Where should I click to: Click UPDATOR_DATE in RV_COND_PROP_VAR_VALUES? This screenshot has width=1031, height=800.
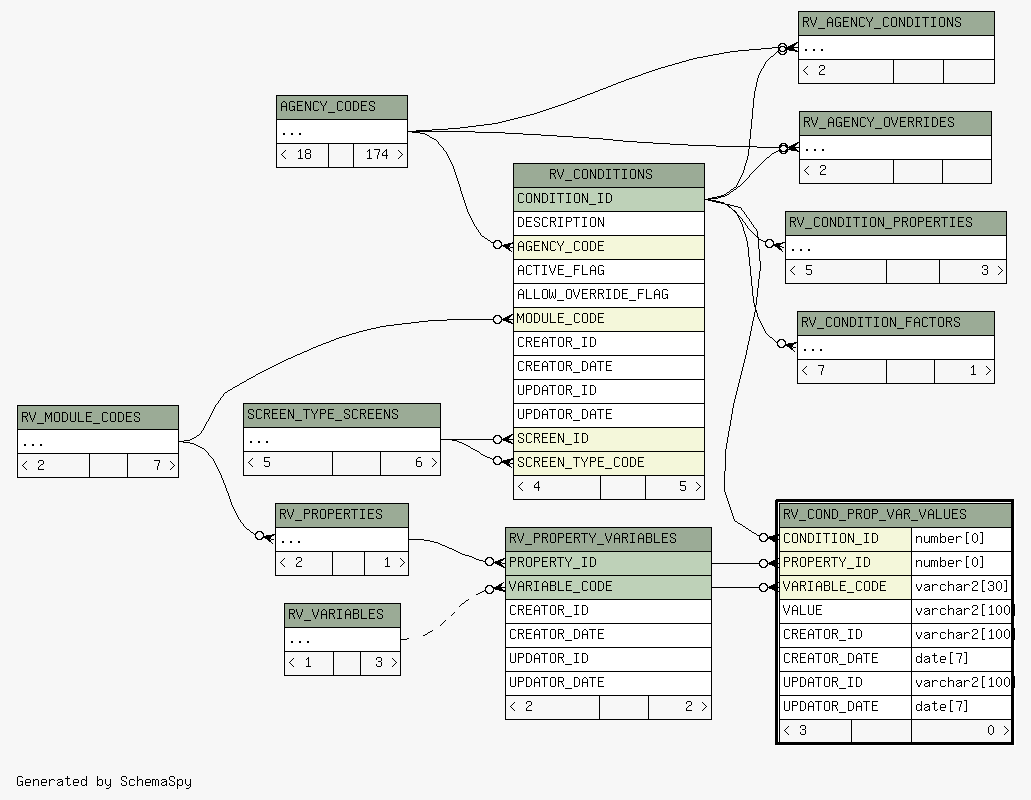coord(846,707)
